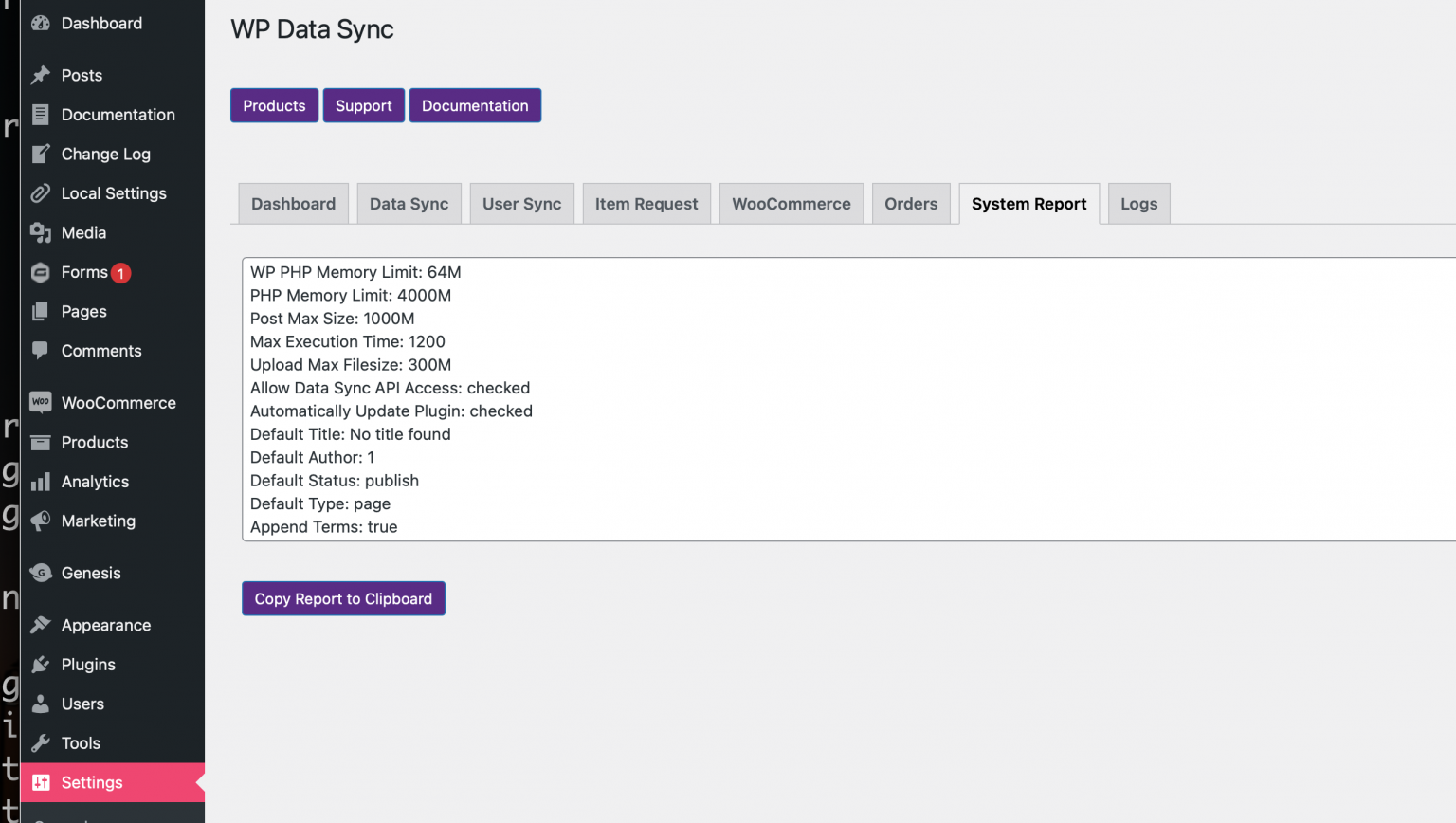Select the Item Request tab
Viewport: 1456px width, 823px height.
646,203
